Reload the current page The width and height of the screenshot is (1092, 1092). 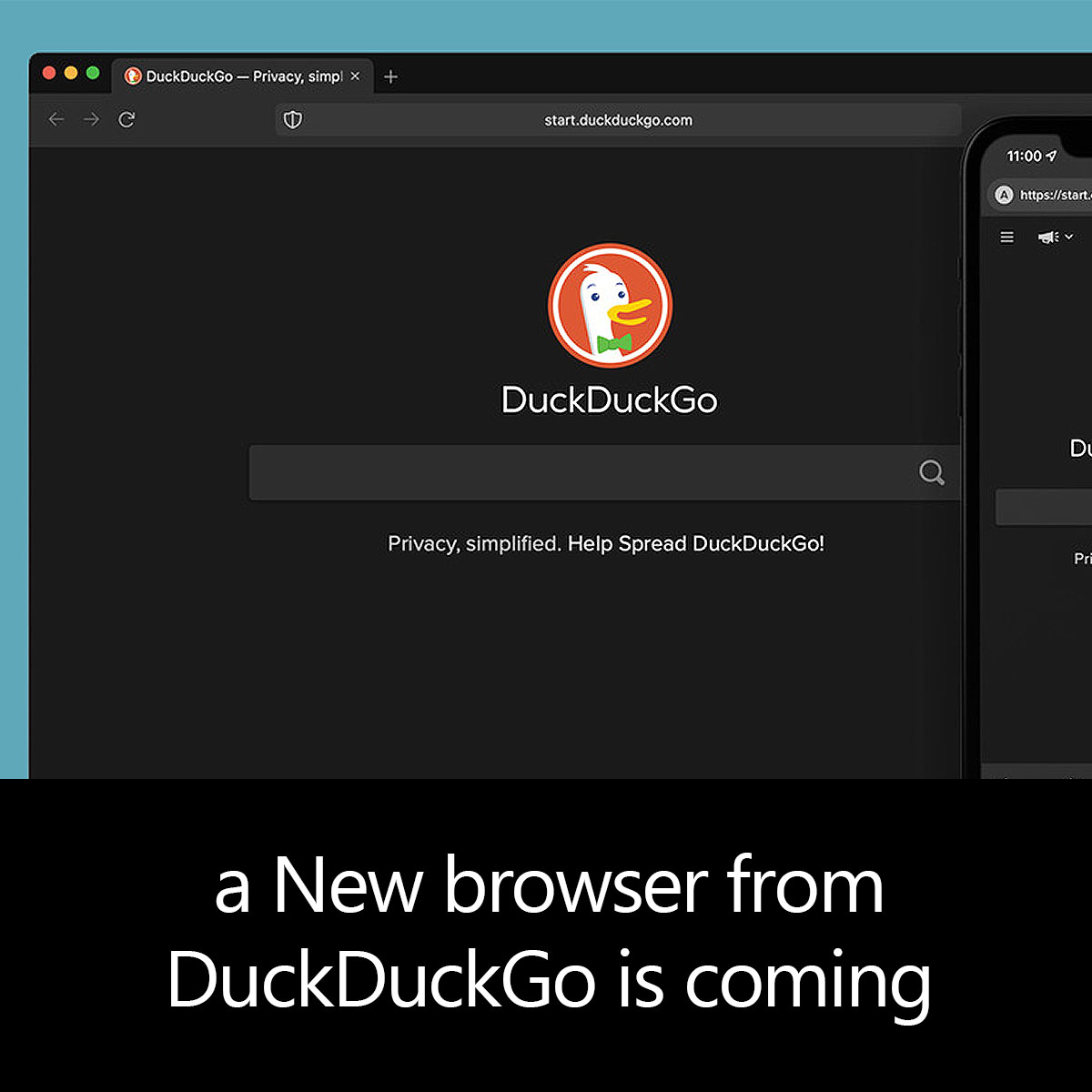coord(126,119)
